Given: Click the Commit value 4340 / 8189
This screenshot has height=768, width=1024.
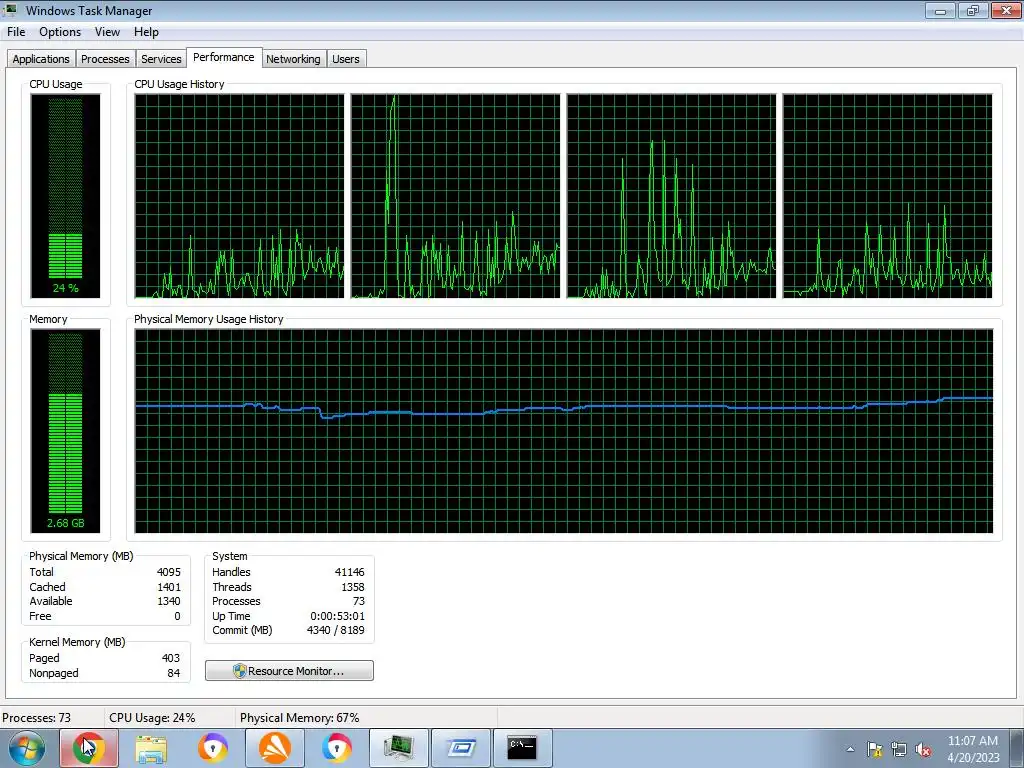Looking at the screenshot, I should click(336, 631).
